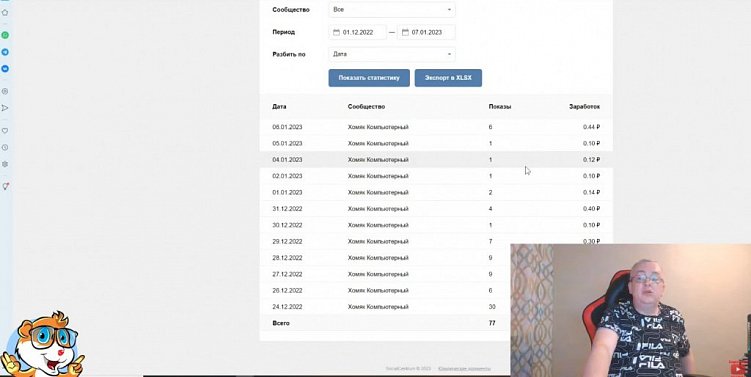
Task: Open the home page icon in the sidebar
Action: pos(5,12)
